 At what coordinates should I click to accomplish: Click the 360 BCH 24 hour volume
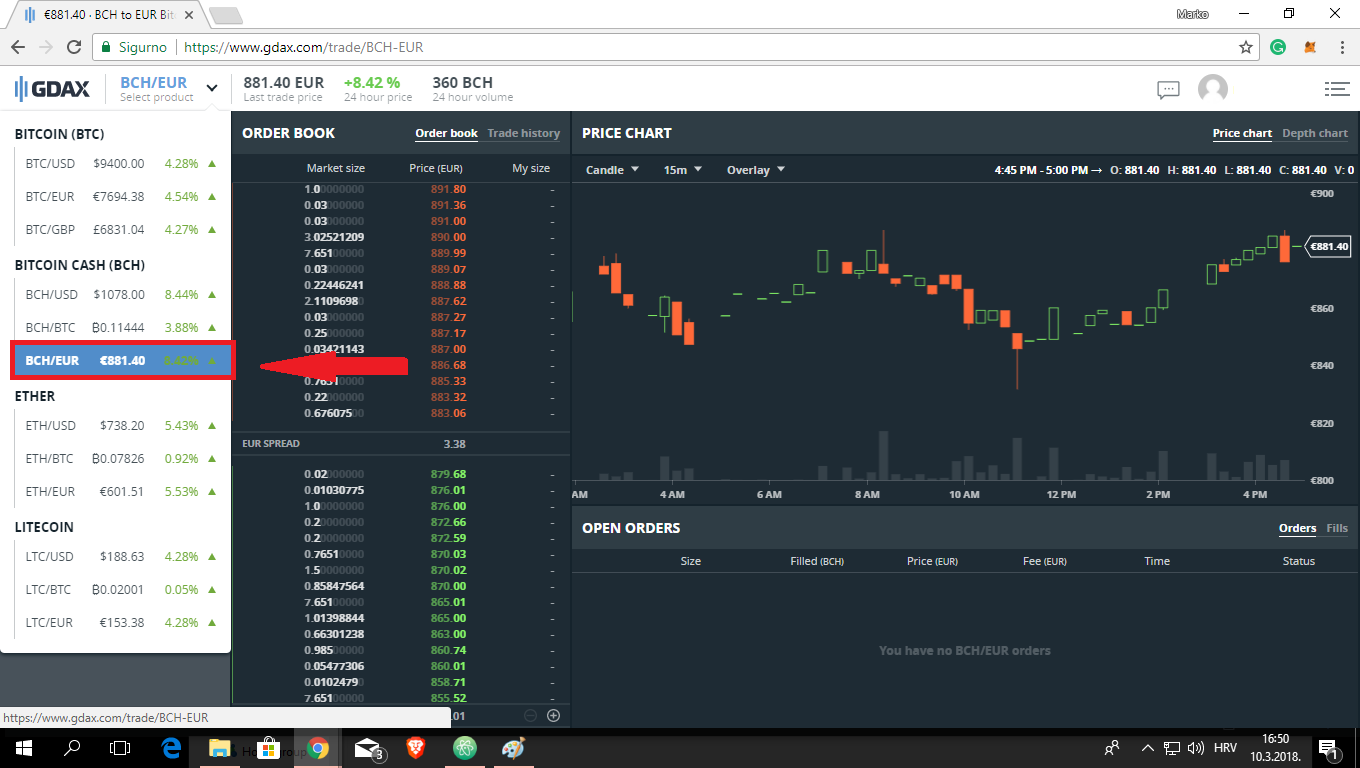[x=462, y=83]
